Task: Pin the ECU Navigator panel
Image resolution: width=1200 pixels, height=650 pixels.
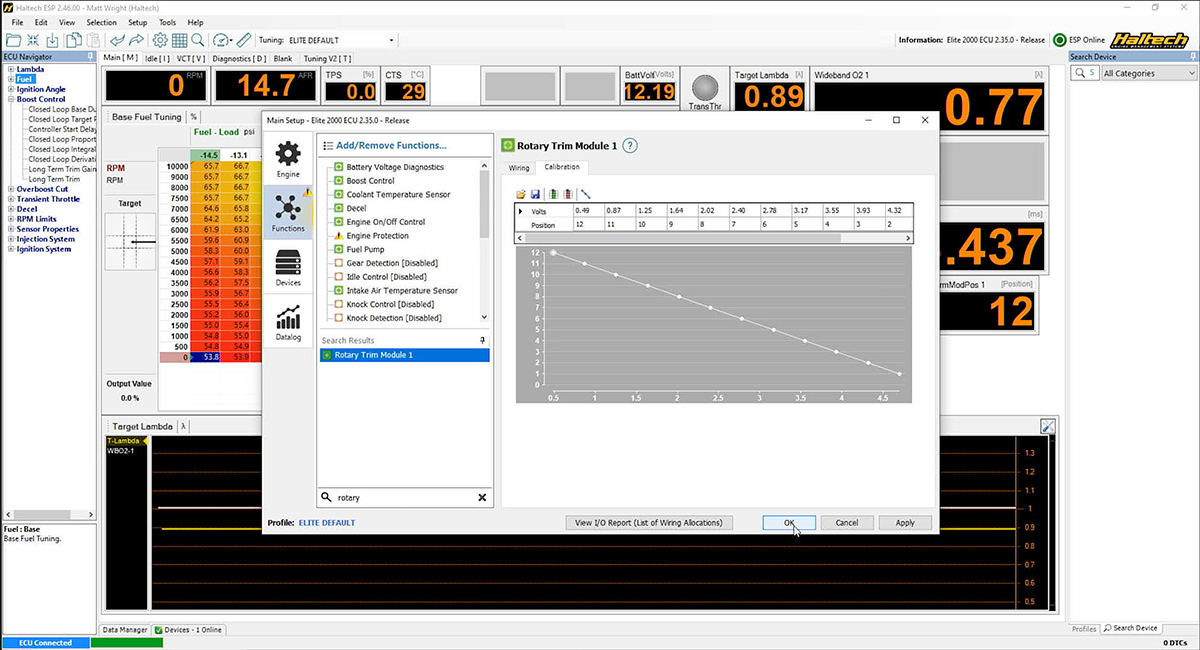Action: click(x=91, y=57)
